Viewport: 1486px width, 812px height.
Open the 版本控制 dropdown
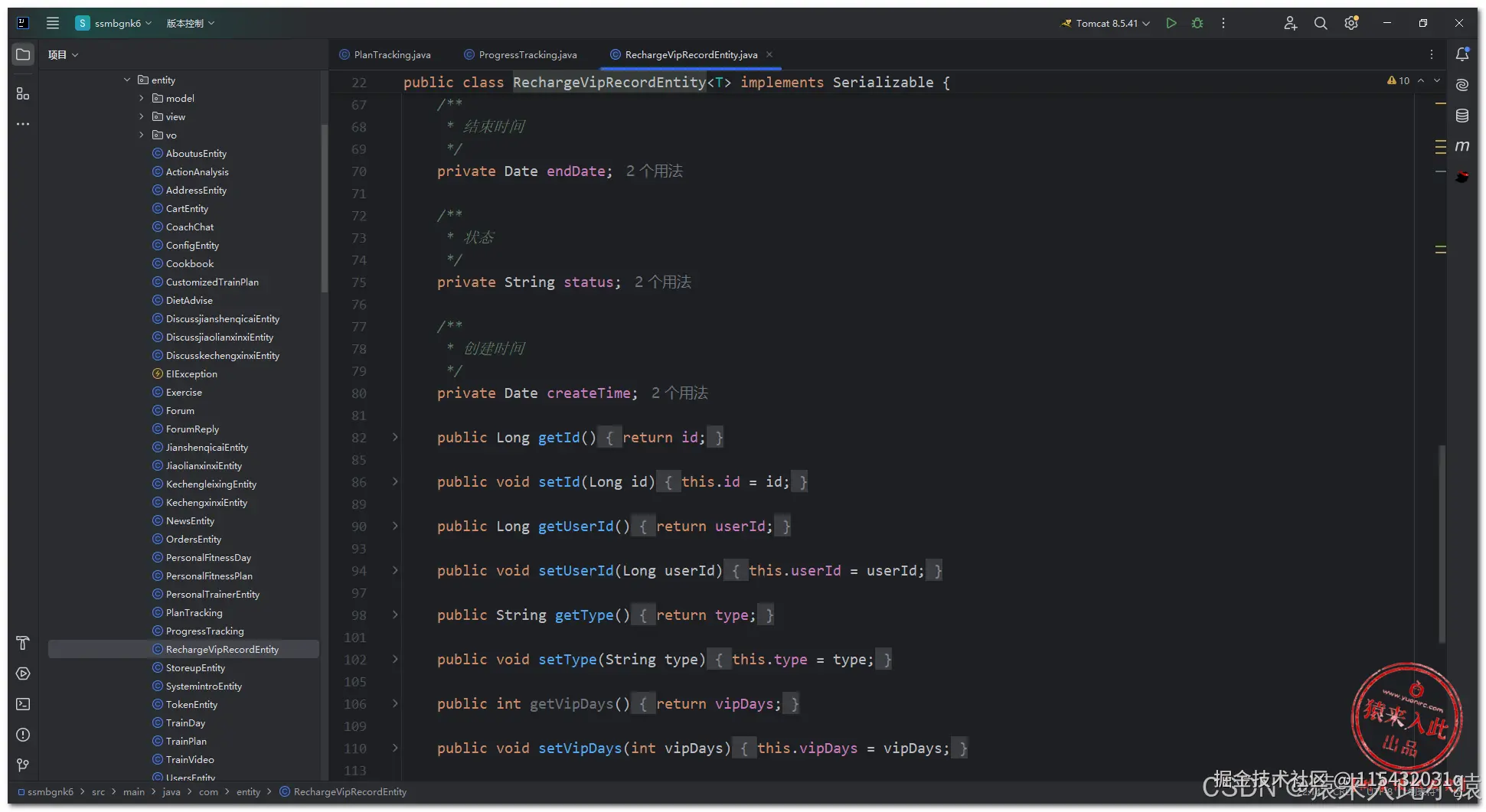(191, 23)
